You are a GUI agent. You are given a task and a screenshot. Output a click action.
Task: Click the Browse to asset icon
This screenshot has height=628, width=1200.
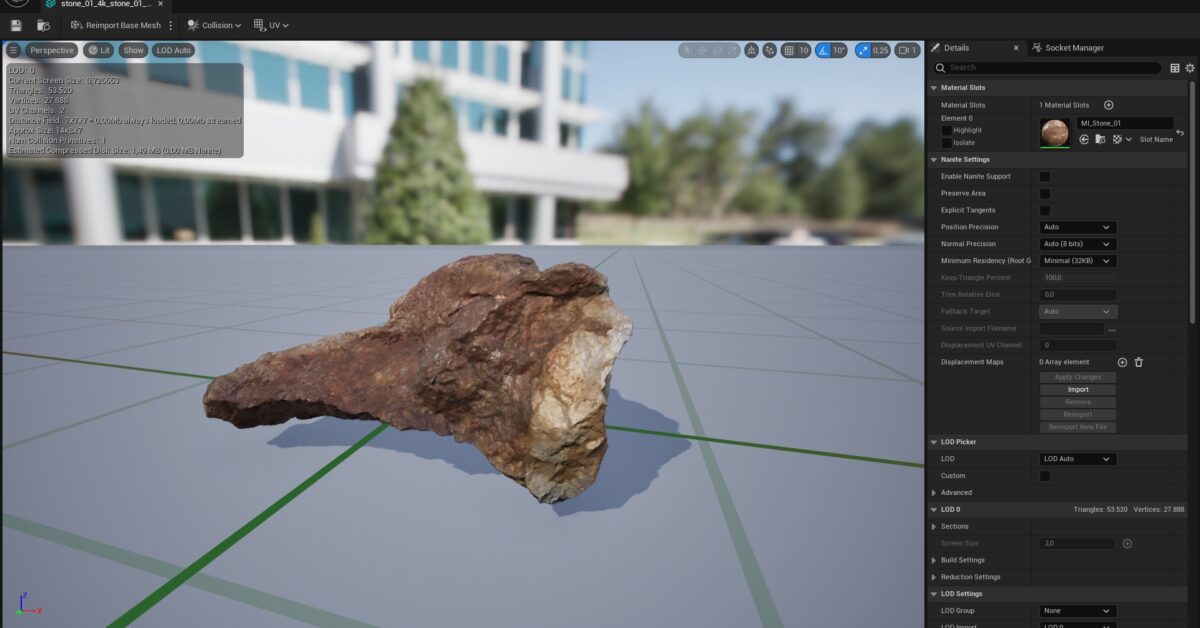point(42,25)
